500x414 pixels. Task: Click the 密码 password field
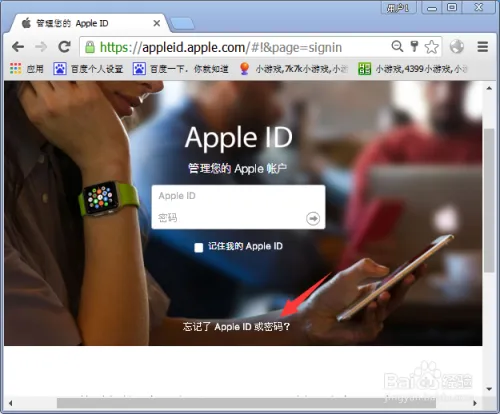tap(228, 218)
